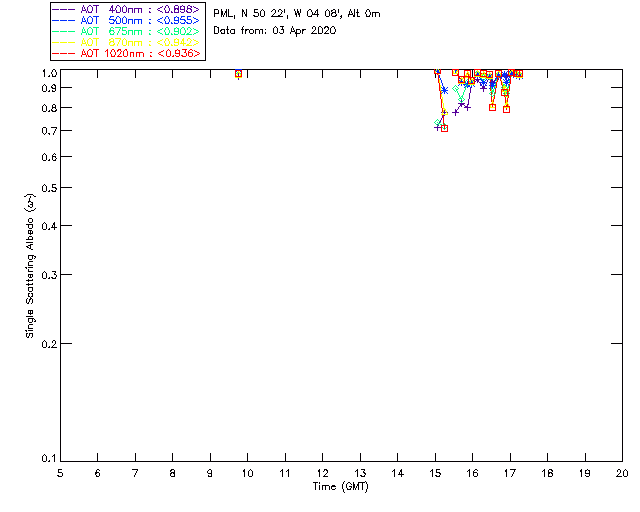Image resolution: width=640 pixels, height=512 pixels.
Task: Click the purple 'AOT 400nm : <0.898>' legend entry
Action: (127, 9)
